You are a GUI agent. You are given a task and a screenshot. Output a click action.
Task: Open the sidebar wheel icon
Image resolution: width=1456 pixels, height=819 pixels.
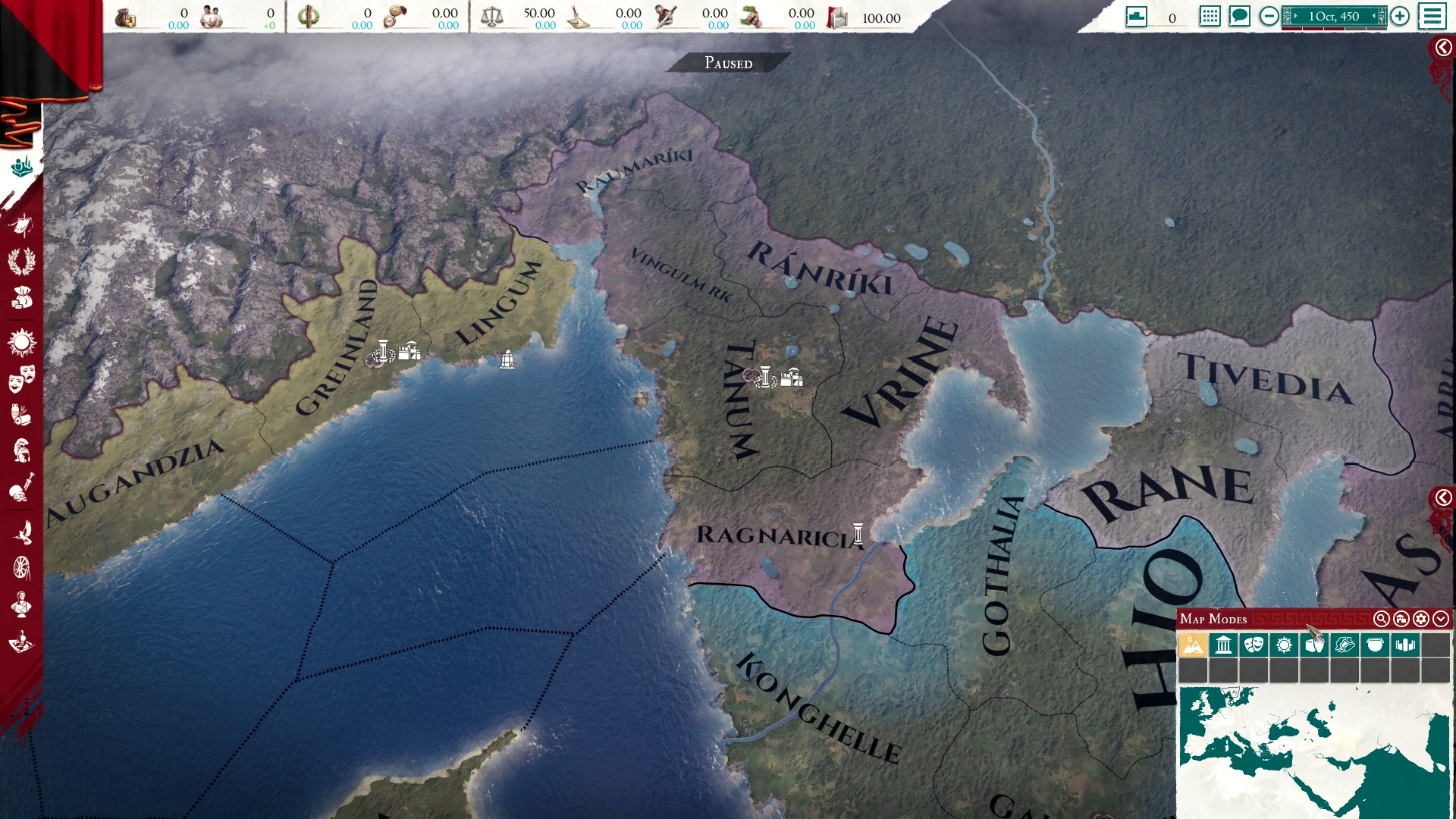pos(21,567)
